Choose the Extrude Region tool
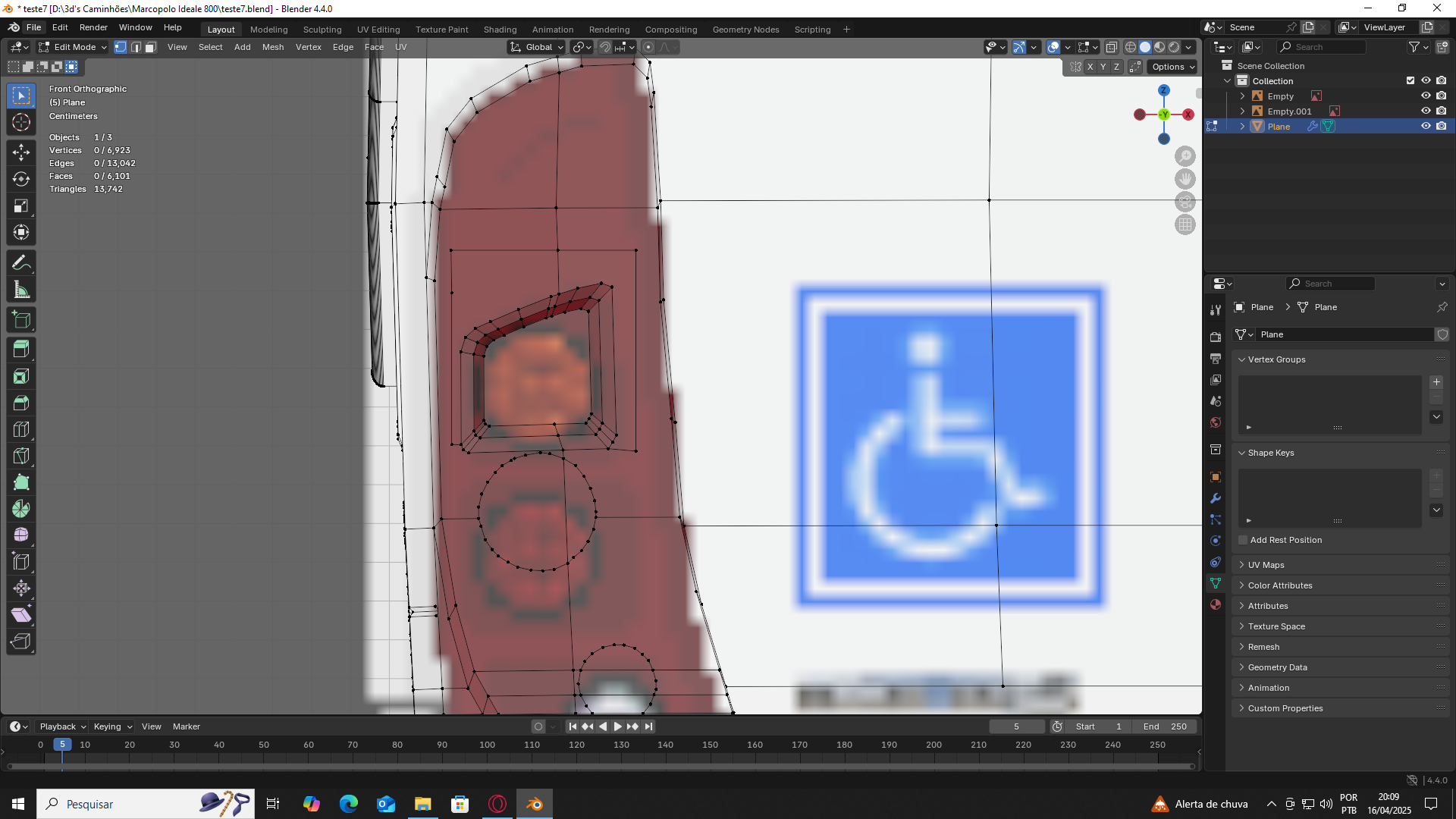1456x819 pixels. click(21, 350)
